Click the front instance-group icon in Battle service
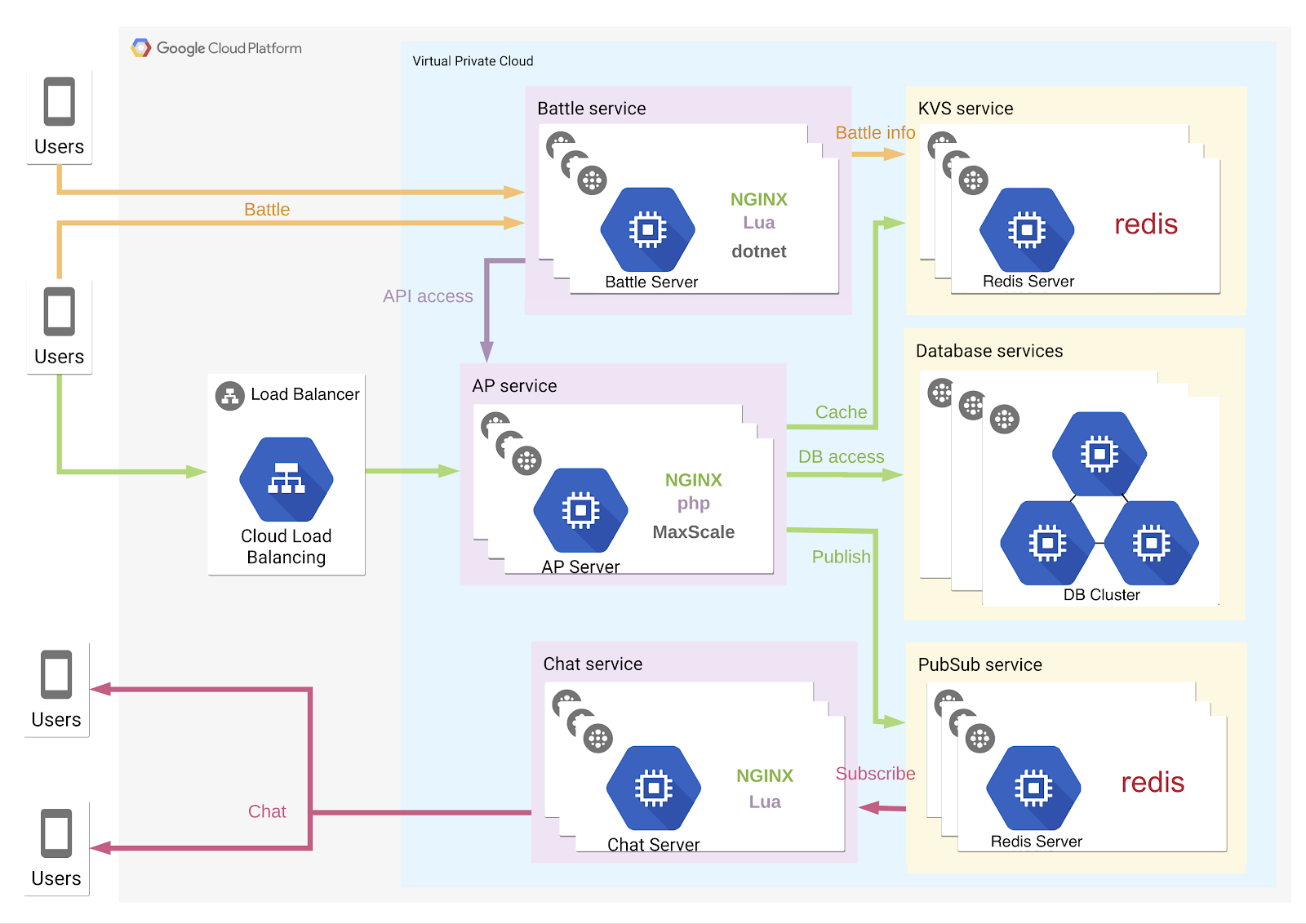Image resolution: width=1306 pixels, height=924 pixels. click(593, 180)
